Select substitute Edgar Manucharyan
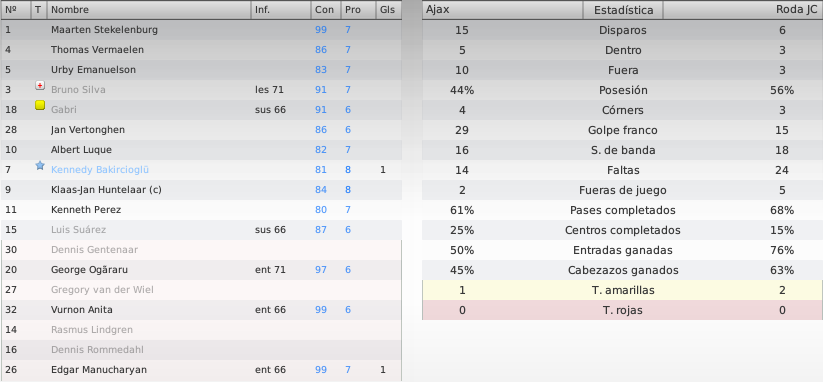This screenshot has width=823, height=382. click(x=201, y=370)
